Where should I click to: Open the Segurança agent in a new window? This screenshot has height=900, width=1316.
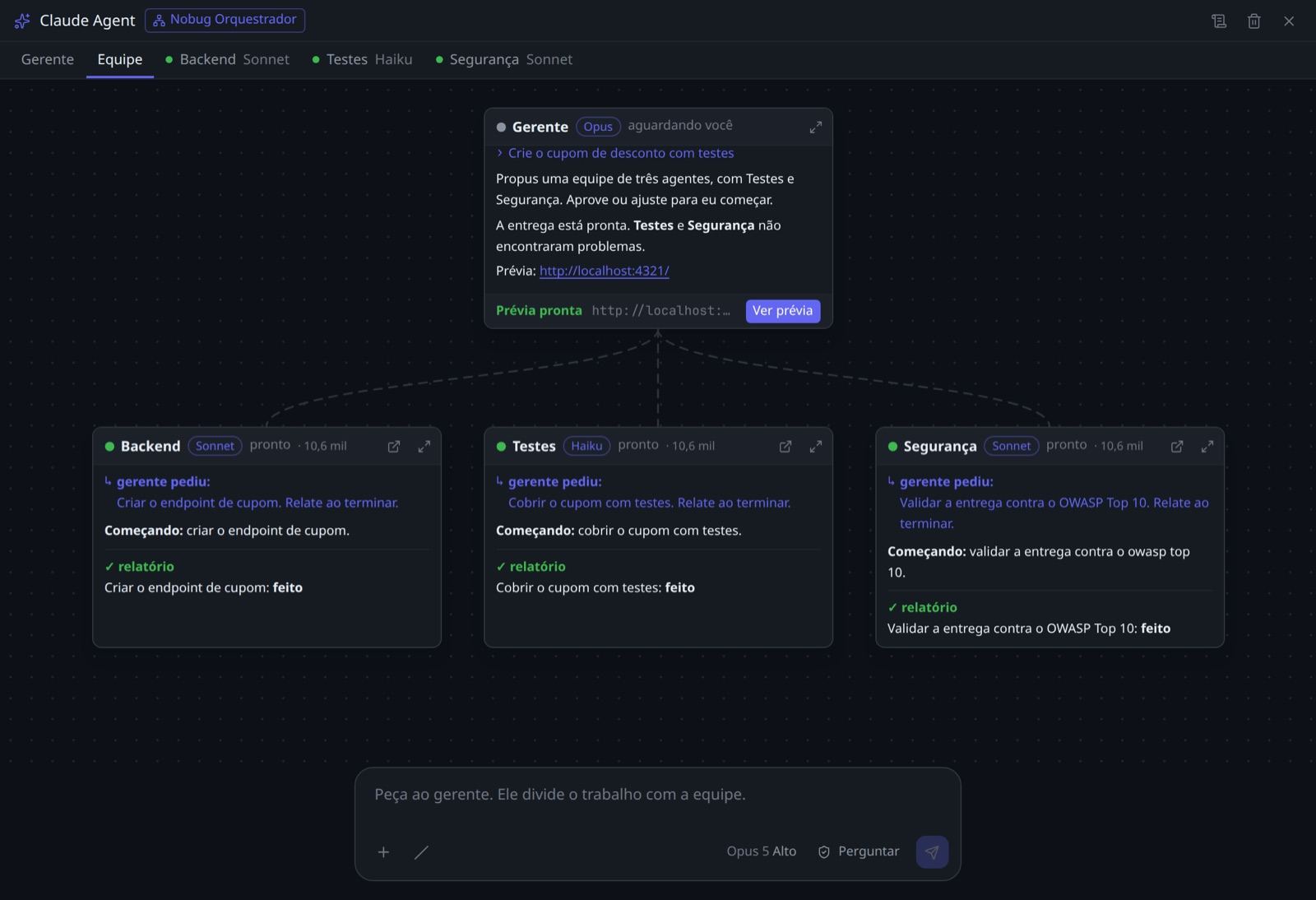(x=1177, y=446)
